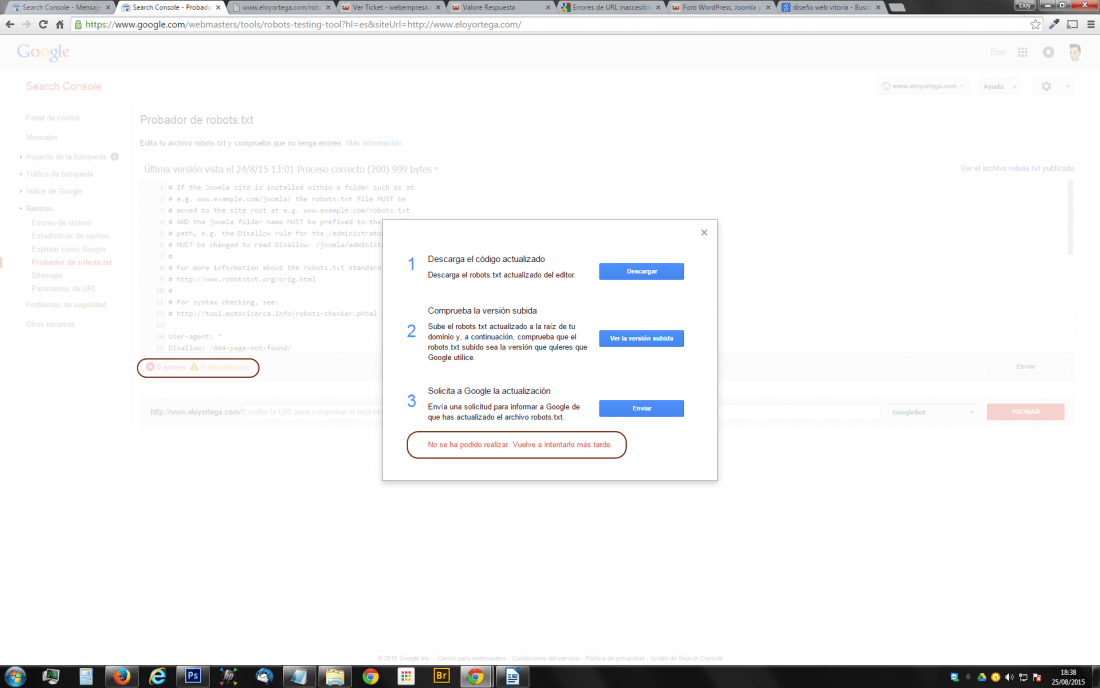Image resolution: width=1100 pixels, height=688 pixels.
Task: Click the blue Descargar button
Action: pyautogui.click(x=641, y=271)
